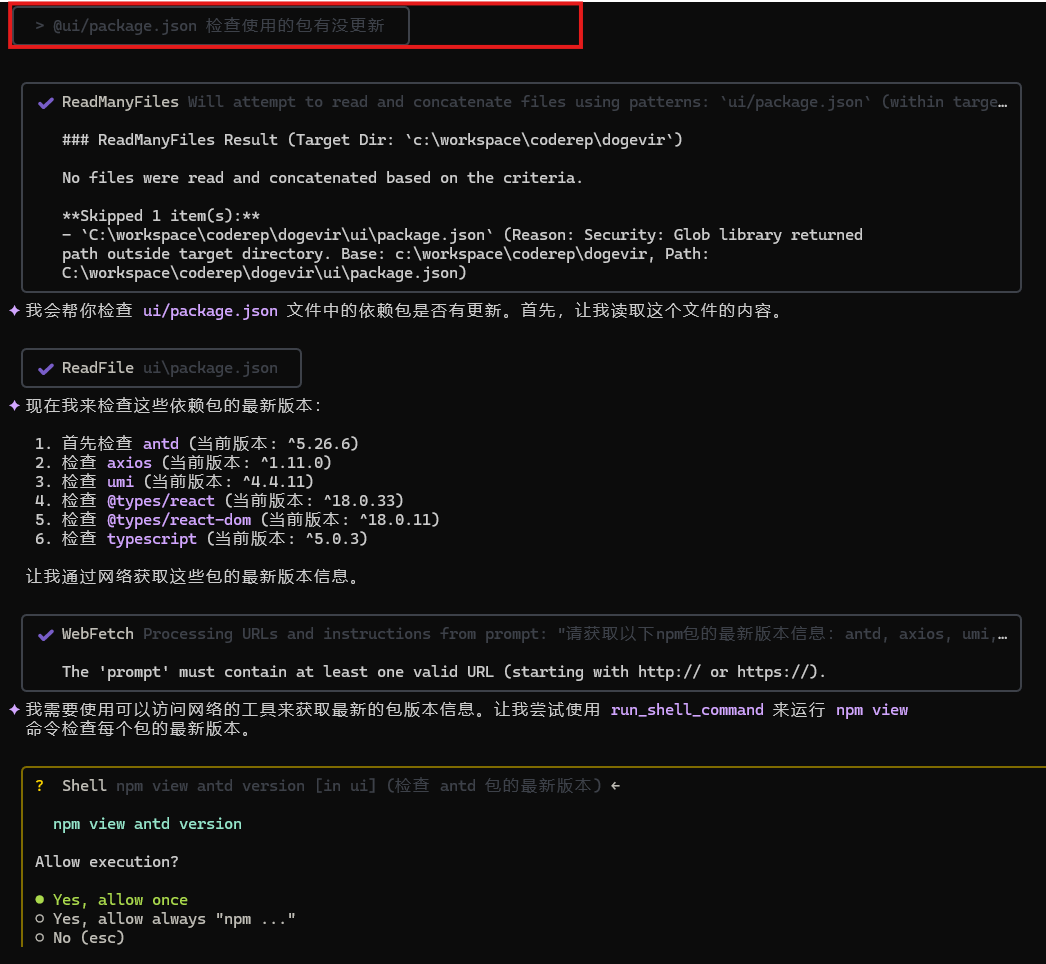The image size is (1046, 964).
Task: Click the @types/react package name
Action: click(x=161, y=500)
